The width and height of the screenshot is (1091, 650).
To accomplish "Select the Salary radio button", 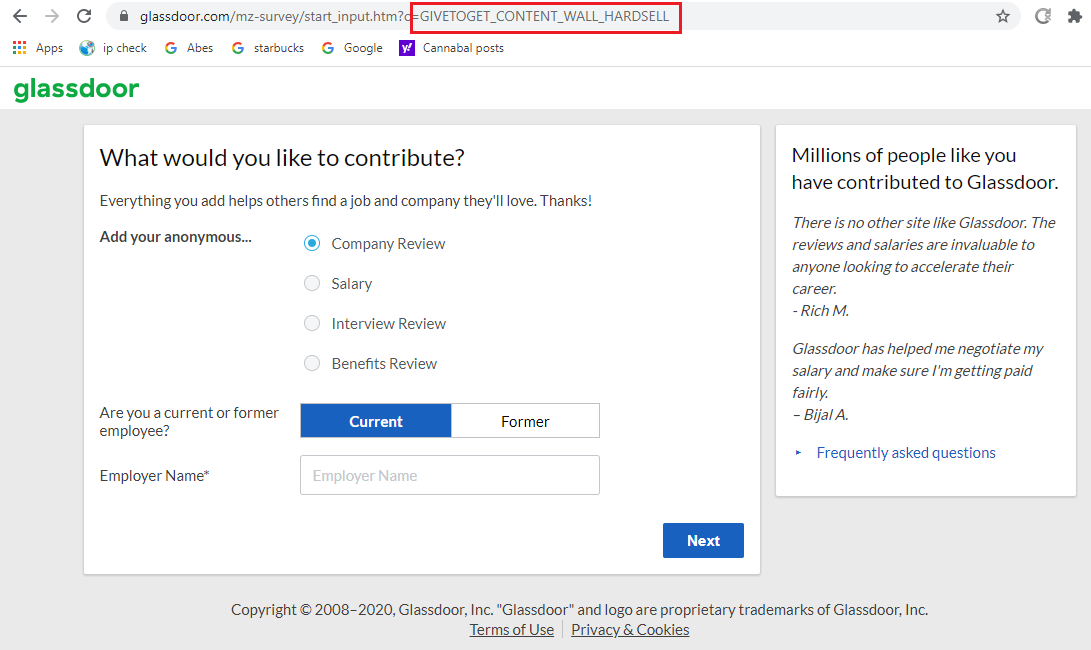I will pos(312,283).
